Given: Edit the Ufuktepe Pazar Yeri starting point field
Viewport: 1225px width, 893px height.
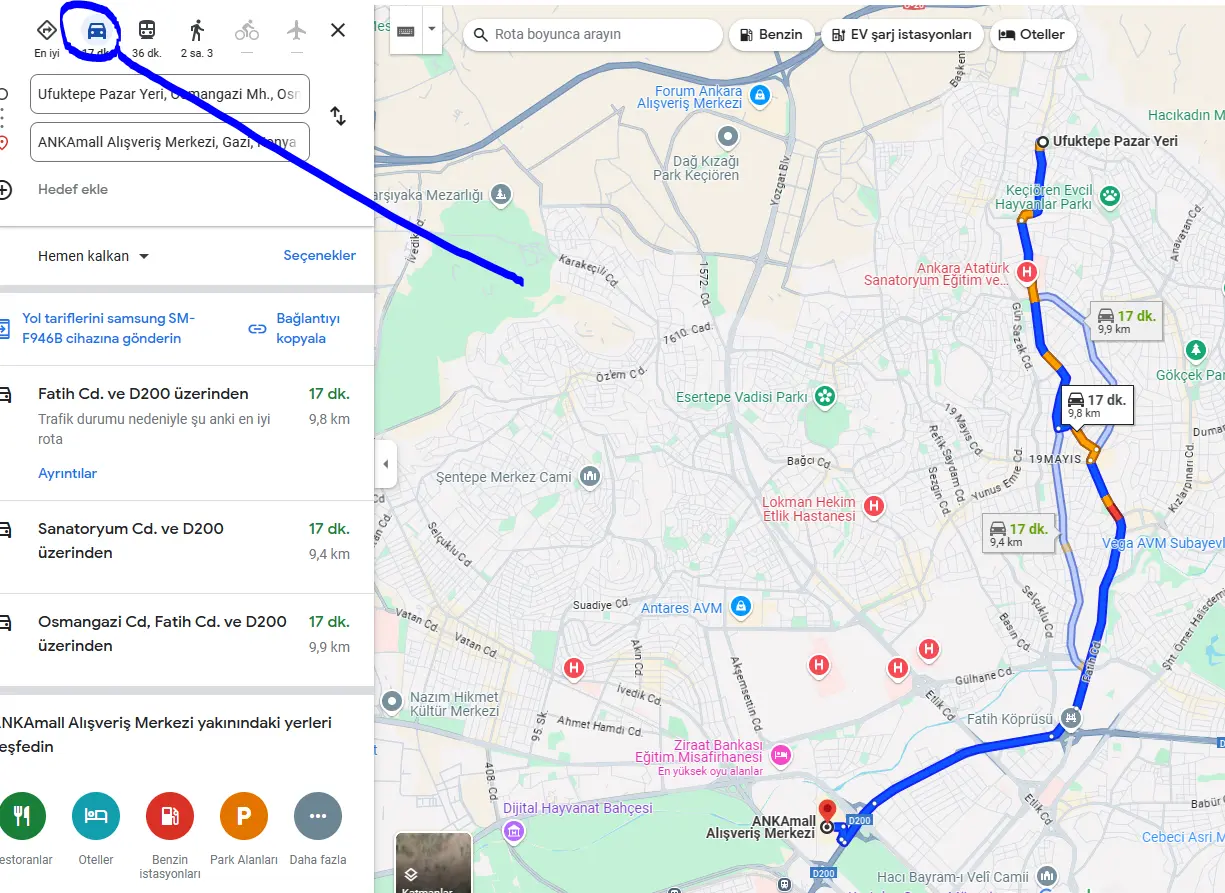Looking at the screenshot, I should (x=170, y=94).
